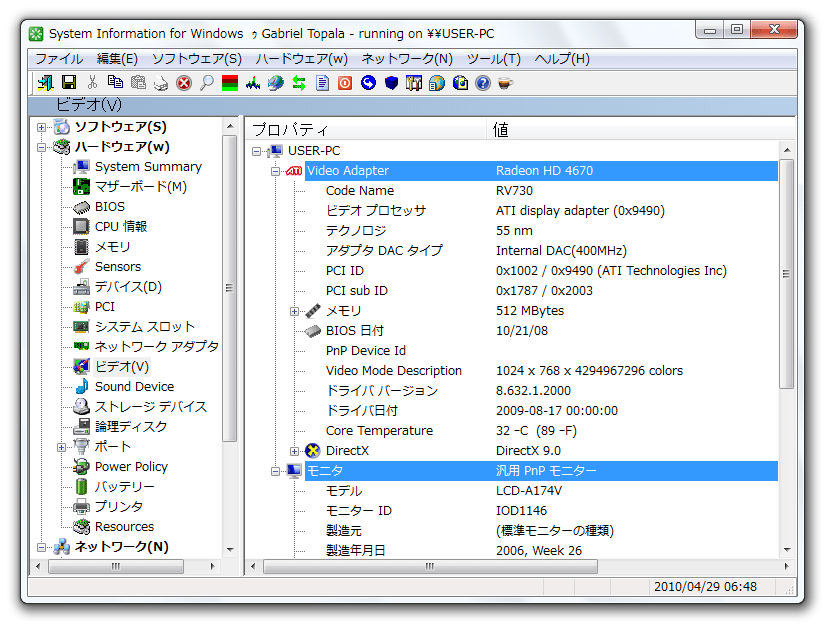Viewport: 828px width, 628px height.
Task: Click the coffee cup icon
Action: pyautogui.click(x=505, y=83)
